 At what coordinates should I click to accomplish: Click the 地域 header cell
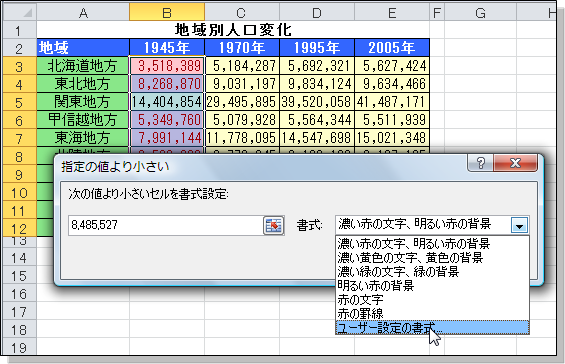[x=83, y=48]
